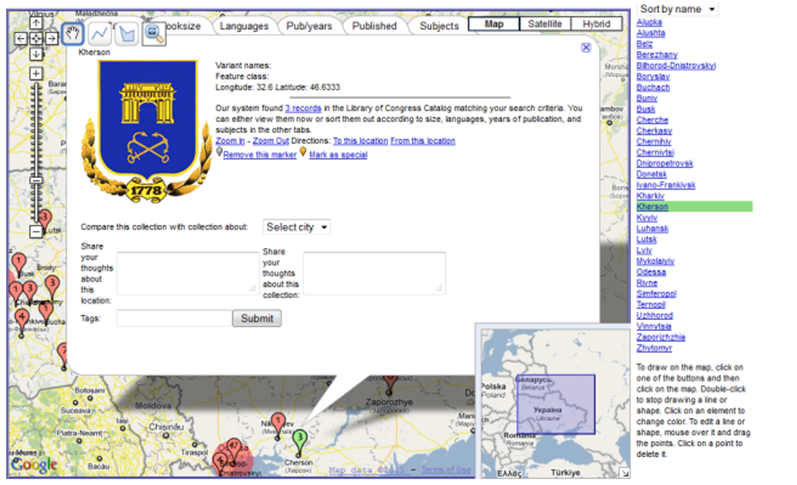This screenshot has width=797, height=485.
Task: Click the Kherson coat of arms image
Action: click(147, 131)
